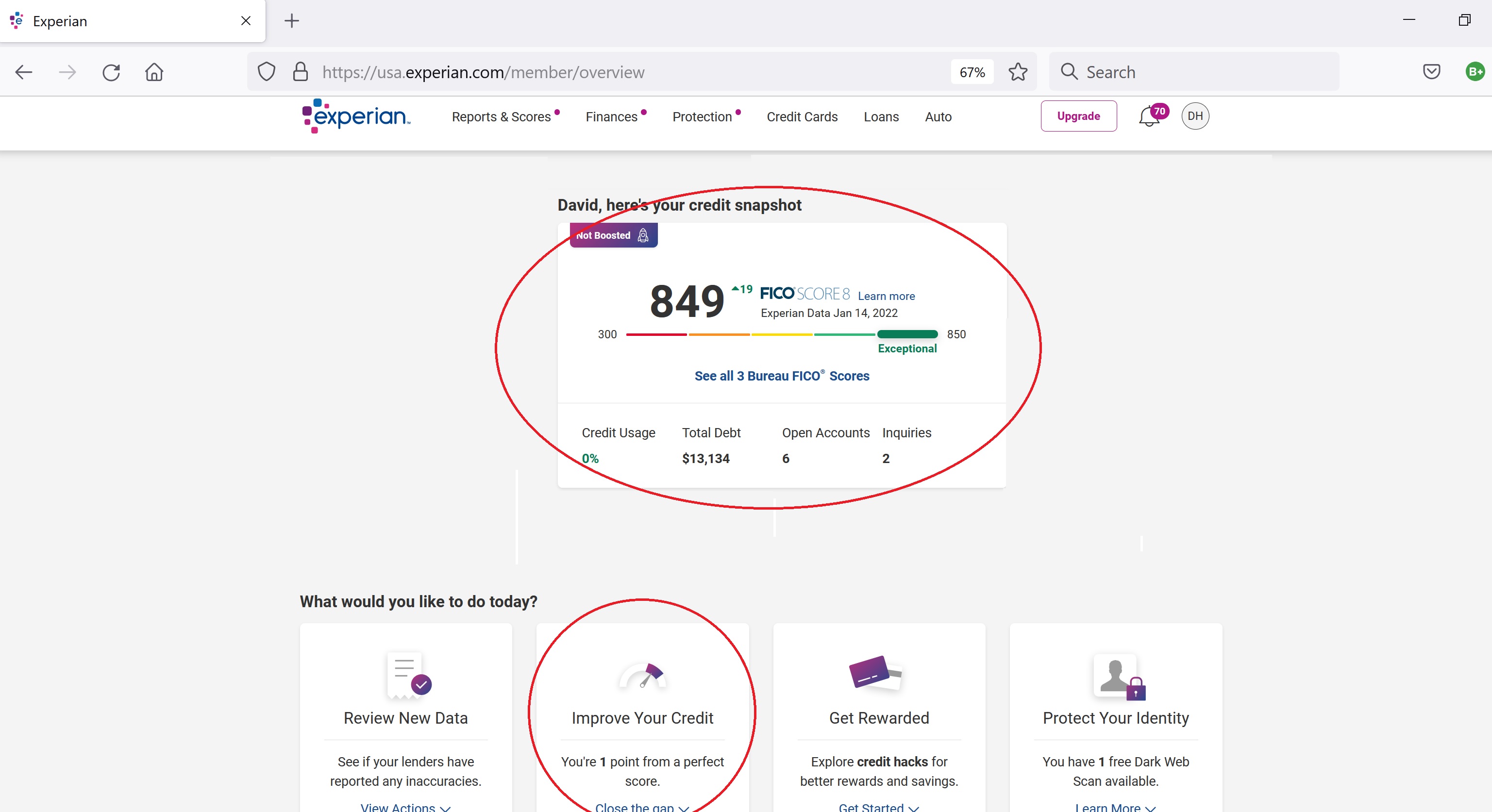Click the Improve Your Credit card title
The image size is (1492, 812).
click(x=642, y=718)
